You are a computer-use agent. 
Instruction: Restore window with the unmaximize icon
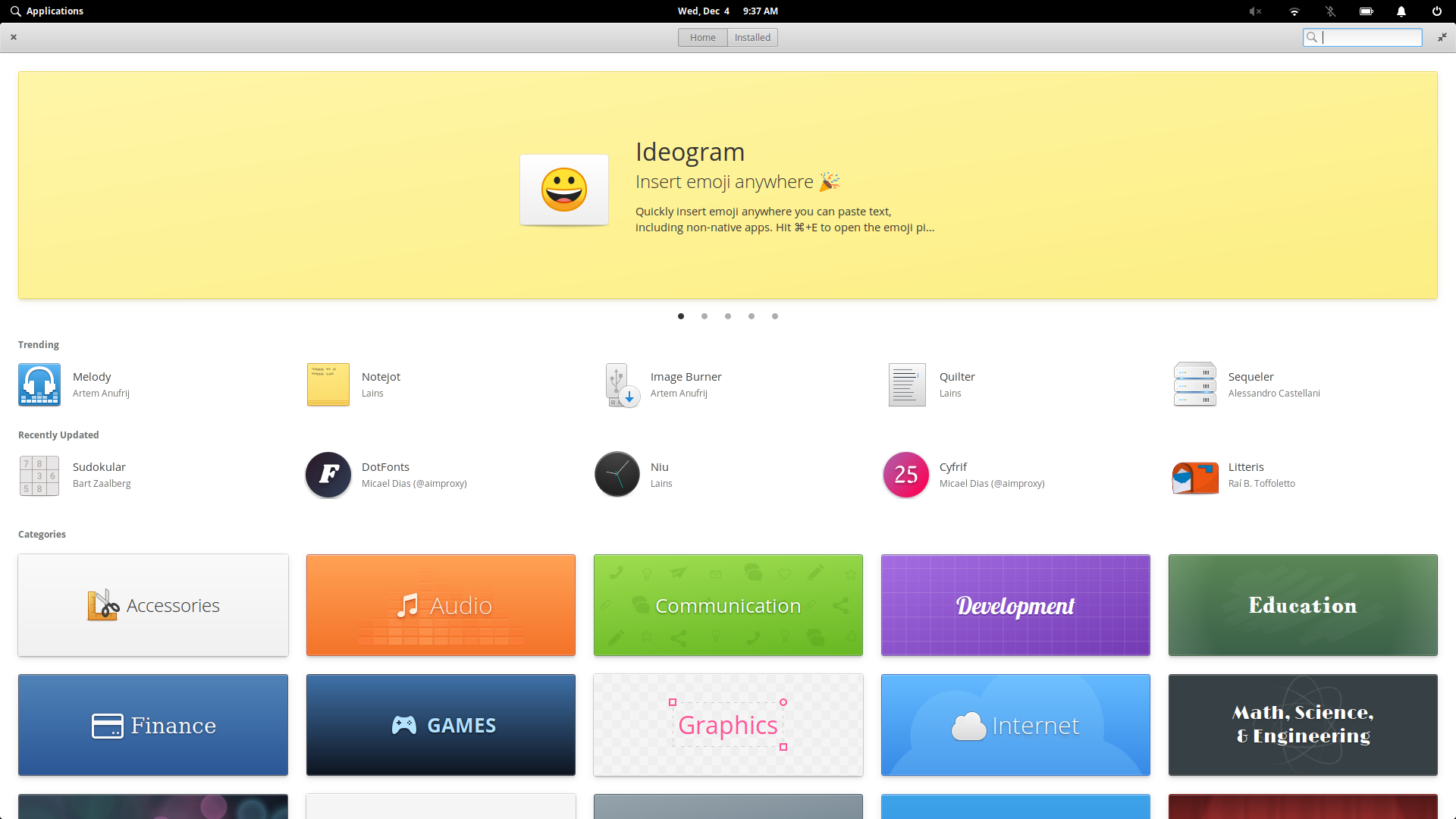pos(1442,37)
